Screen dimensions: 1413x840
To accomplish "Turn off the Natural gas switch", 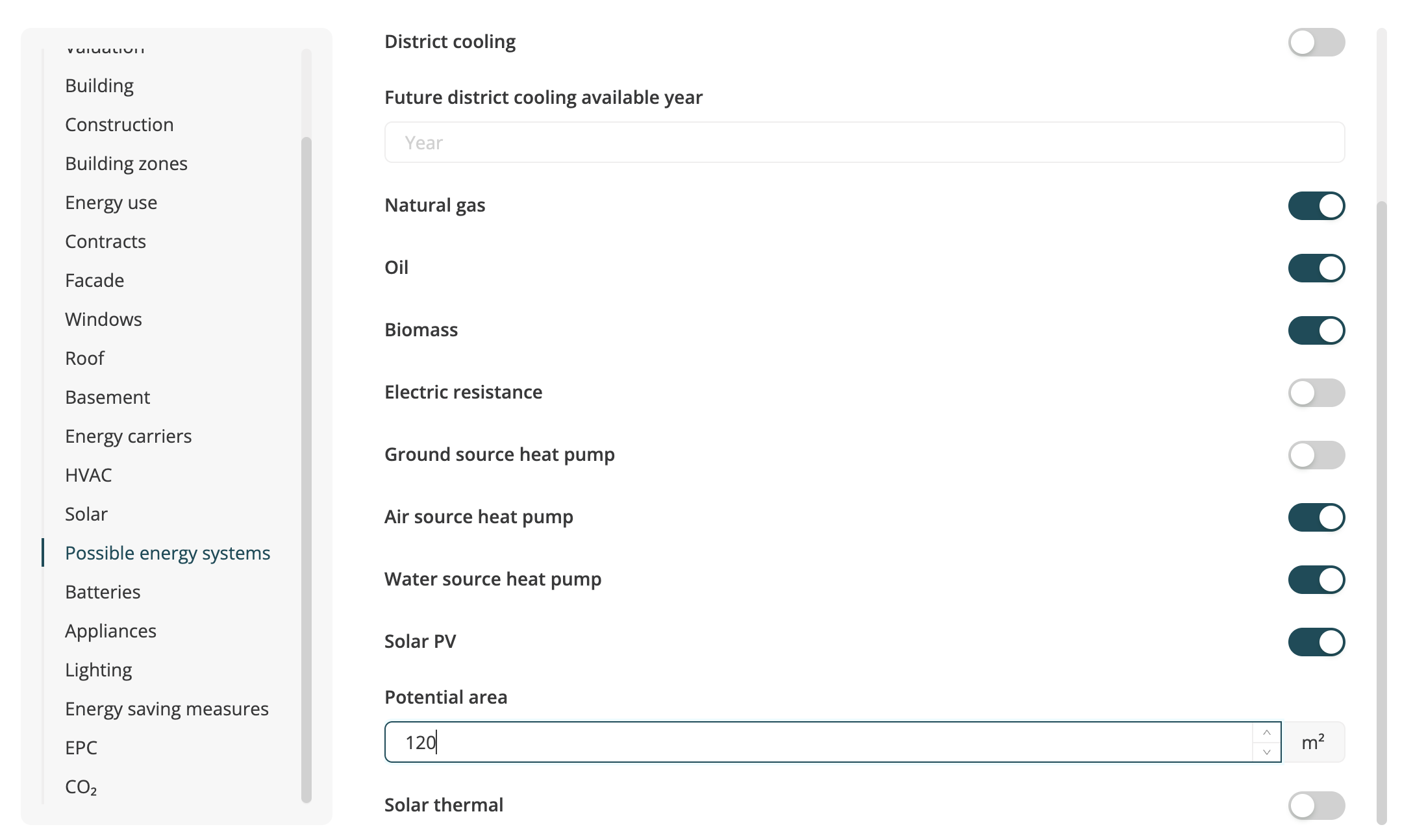I will tap(1316, 206).
